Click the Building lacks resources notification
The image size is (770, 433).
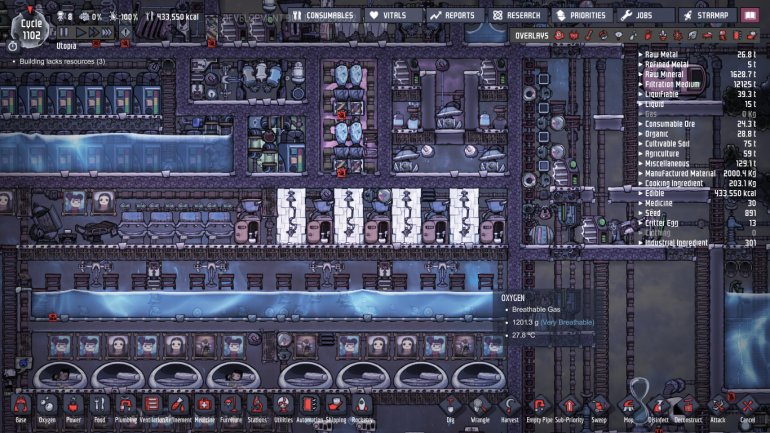click(62, 61)
